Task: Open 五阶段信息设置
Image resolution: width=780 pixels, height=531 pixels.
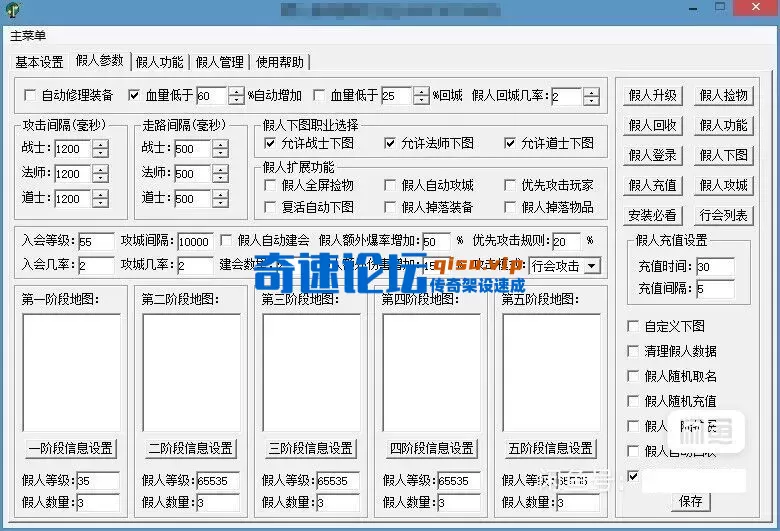Action: point(551,448)
